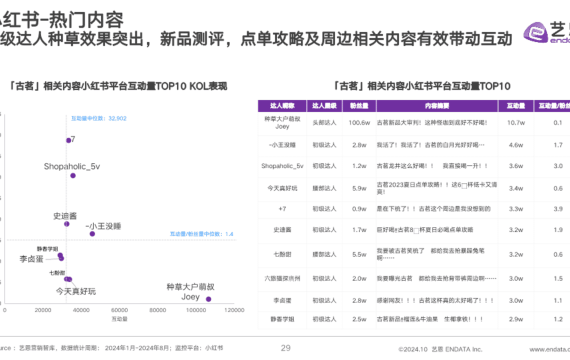This screenshot has width=570, height=360.
Task: Click interaction cell '3.3w'
Action: point(516,209)
